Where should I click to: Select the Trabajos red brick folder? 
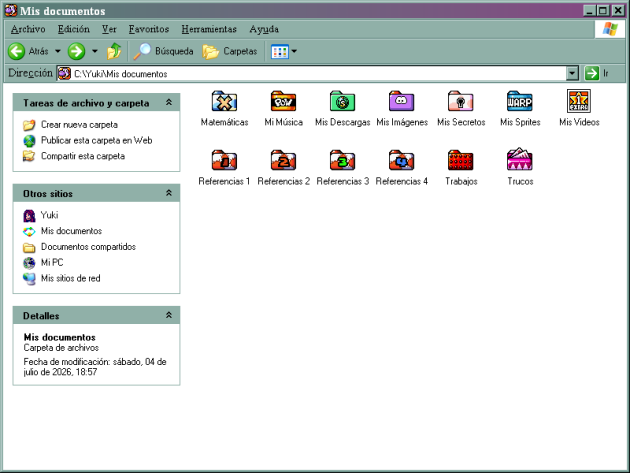click(460, 160)
